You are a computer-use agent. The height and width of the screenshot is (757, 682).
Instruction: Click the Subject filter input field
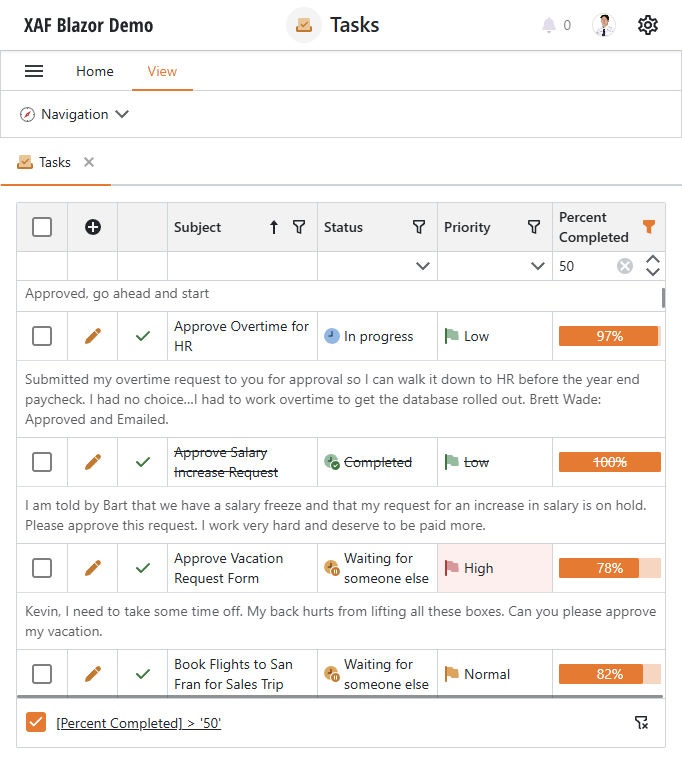coord(242,266)
